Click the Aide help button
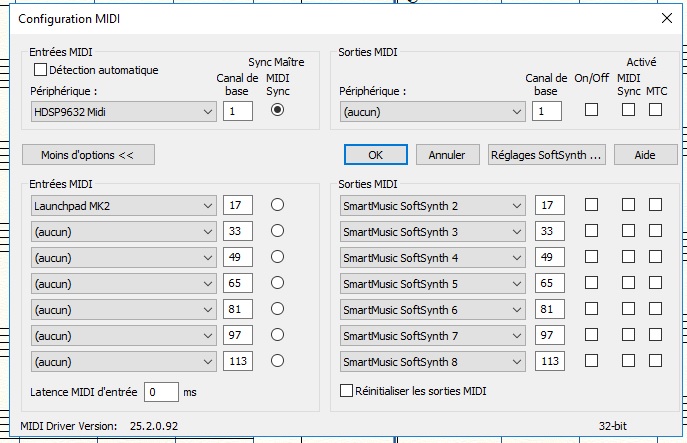687x443 pixels. pos(645,155)
